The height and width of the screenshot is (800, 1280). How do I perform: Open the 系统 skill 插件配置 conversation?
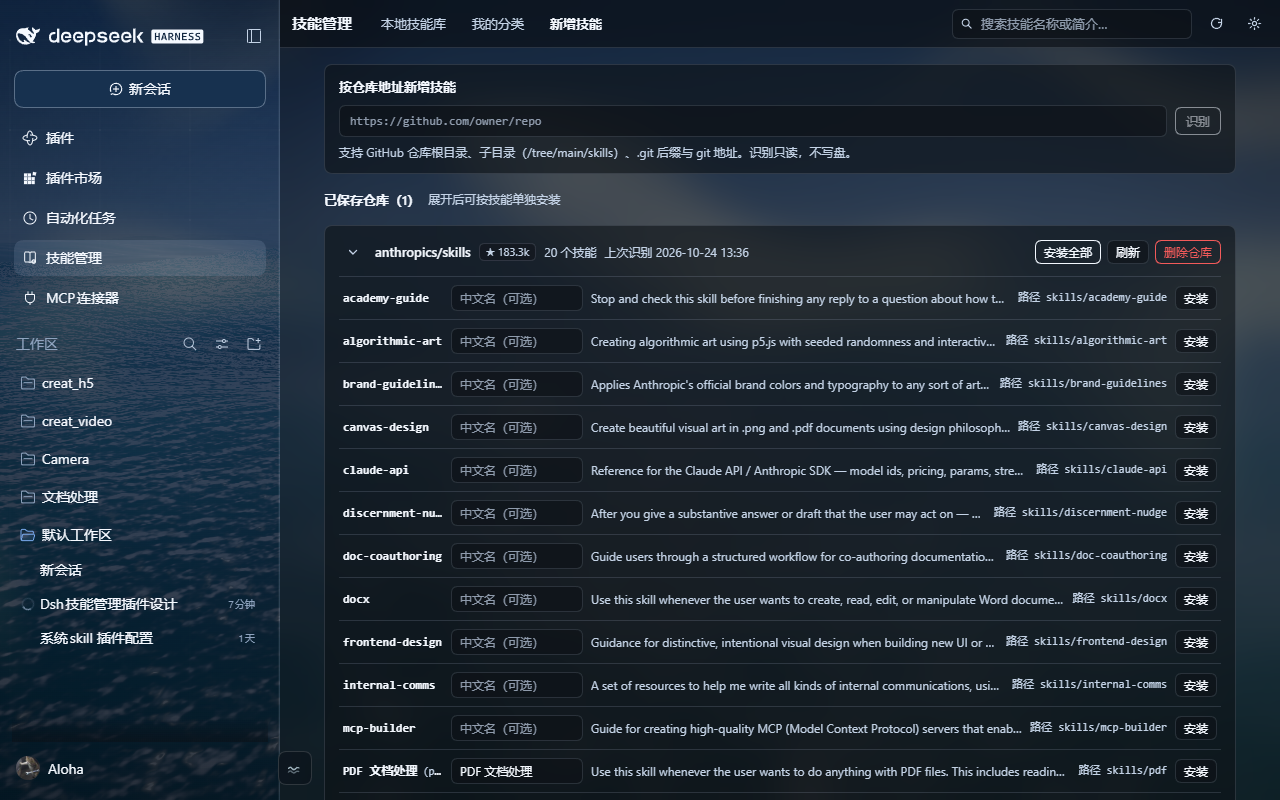(x=140, y=638)
